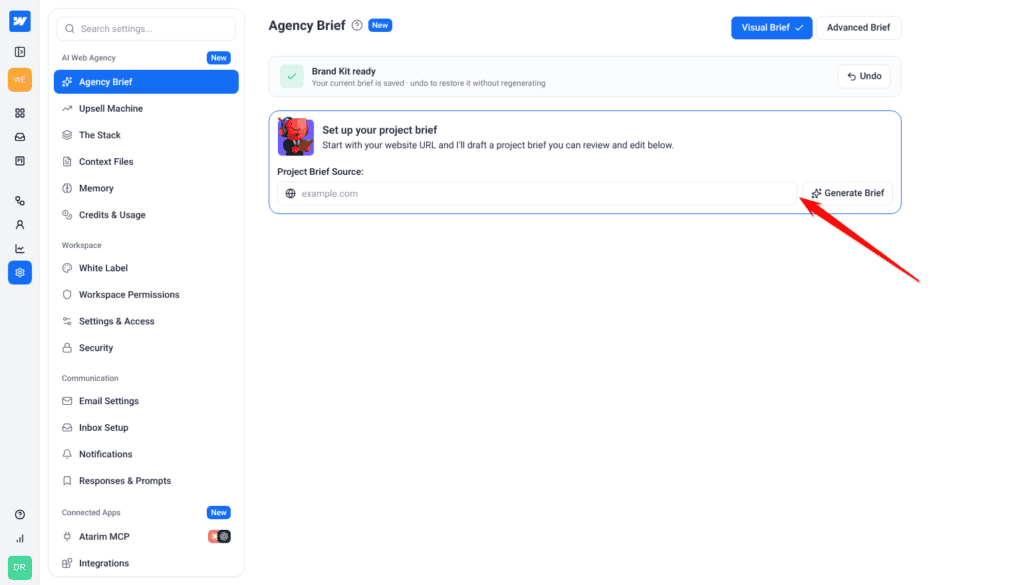This screenshot has width=1024, height=585.
Task: Open Credits & Usage page
Action: (x=146, y=215)
